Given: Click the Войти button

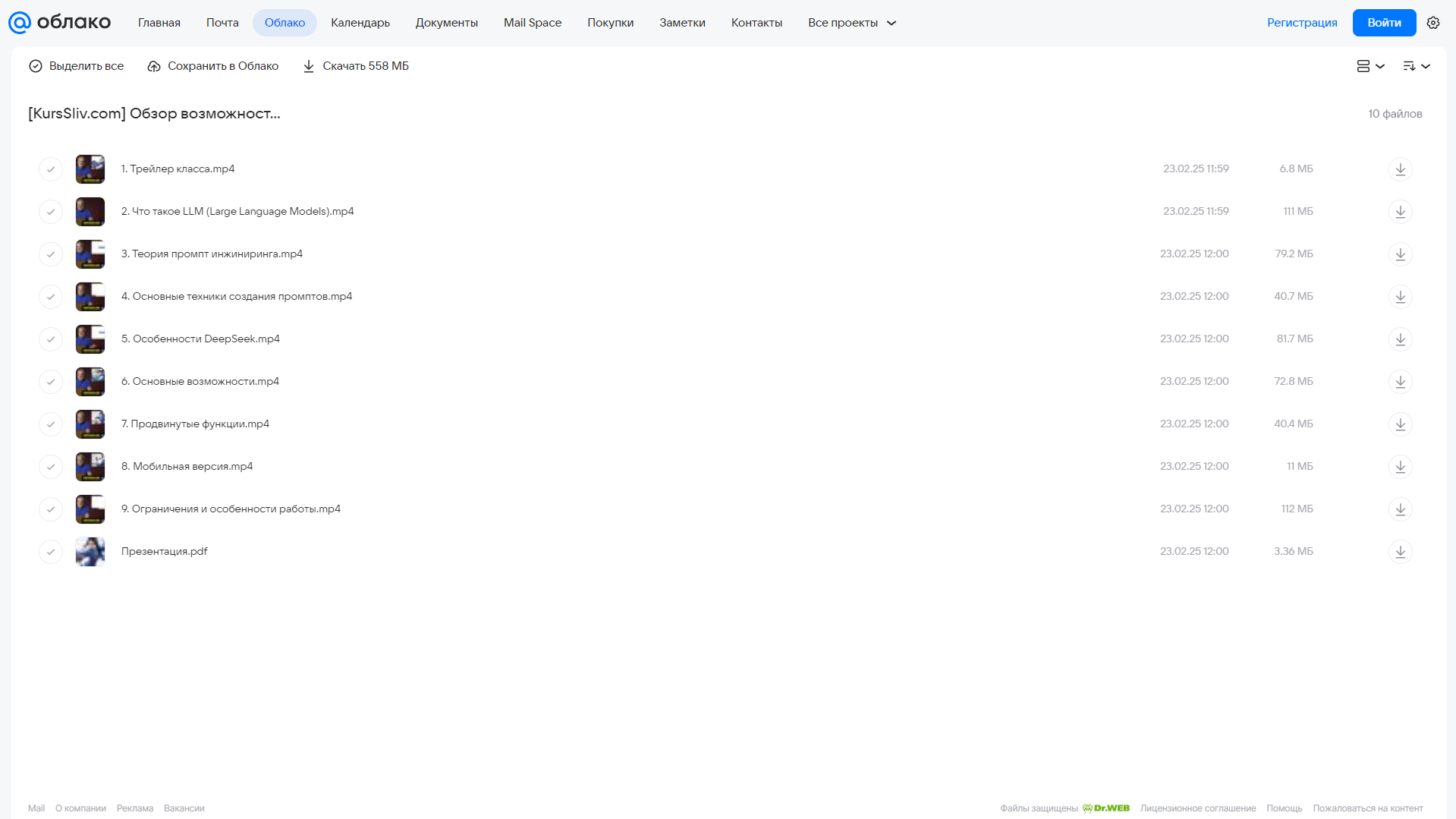Looking at the screenshot, I should [1384, 23].
